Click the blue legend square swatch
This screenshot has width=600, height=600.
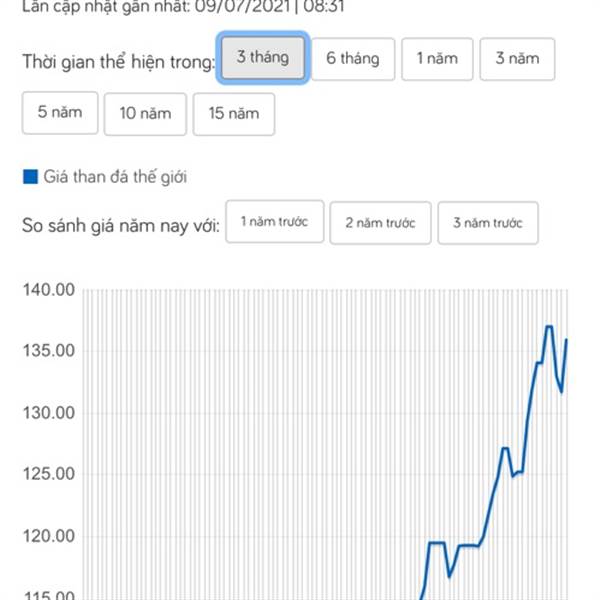(x=30, y=177)
